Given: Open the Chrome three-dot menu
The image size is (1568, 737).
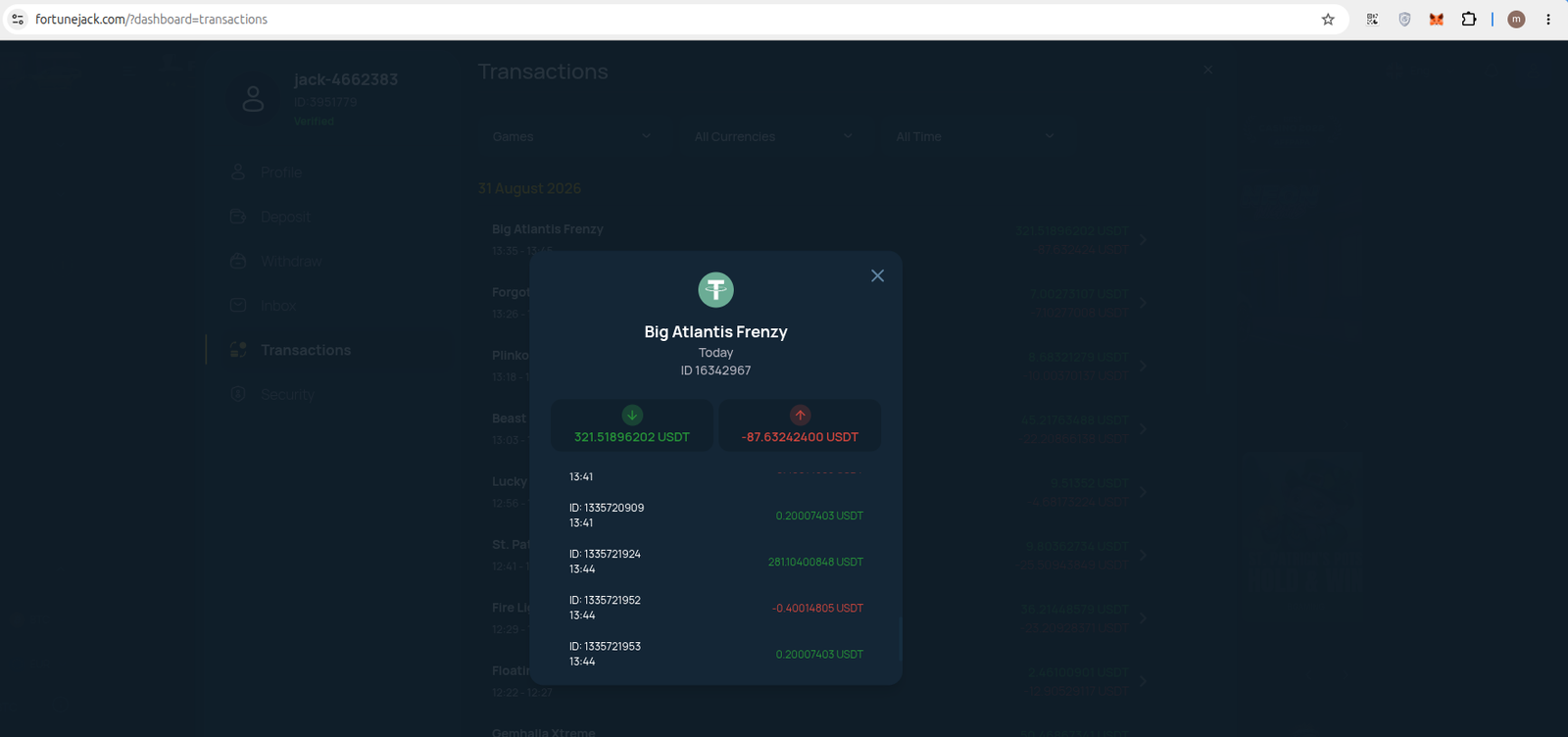Looking at the screenshot, I should (x=1548, y=20).
